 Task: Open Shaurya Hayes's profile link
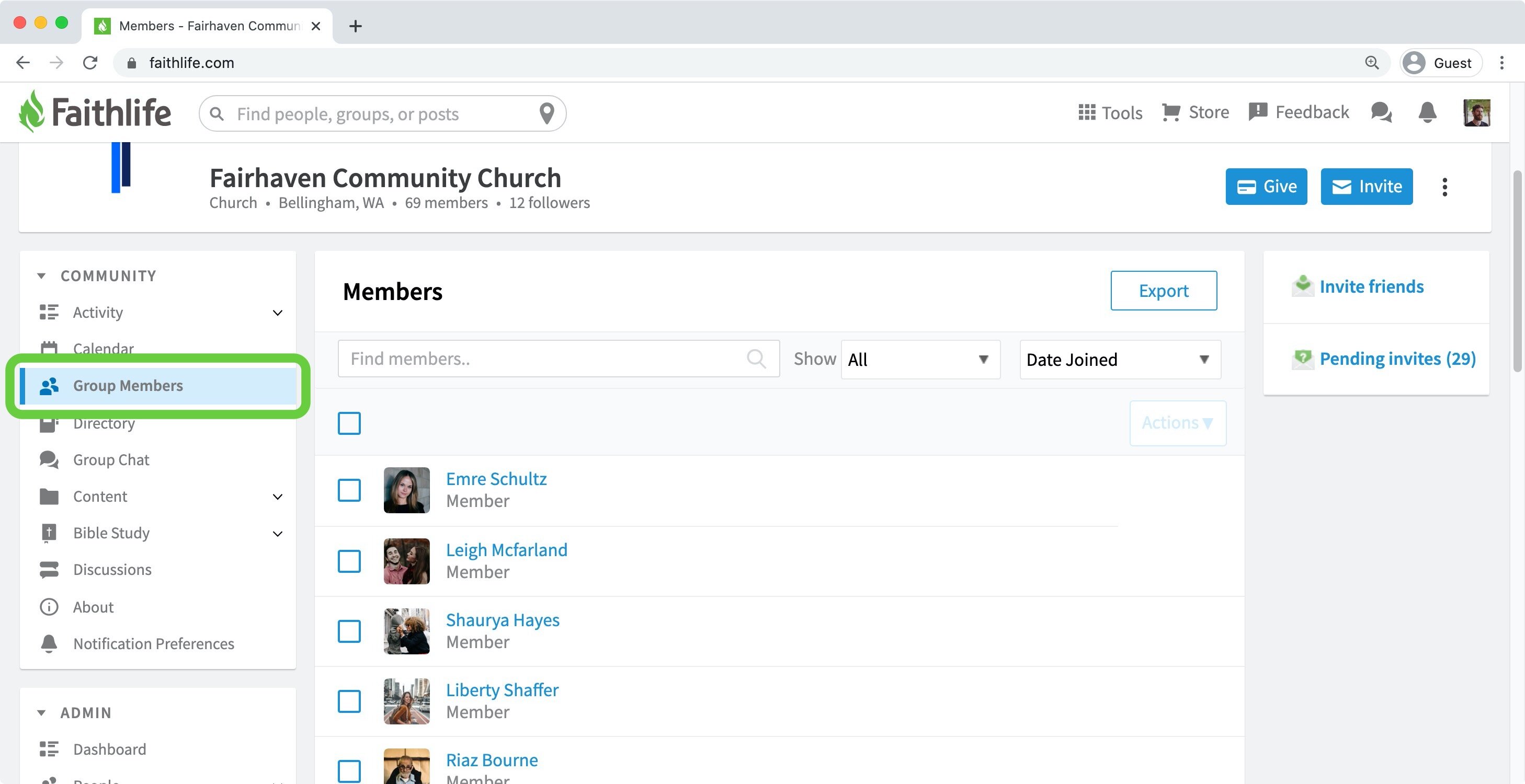pos(503,620)
